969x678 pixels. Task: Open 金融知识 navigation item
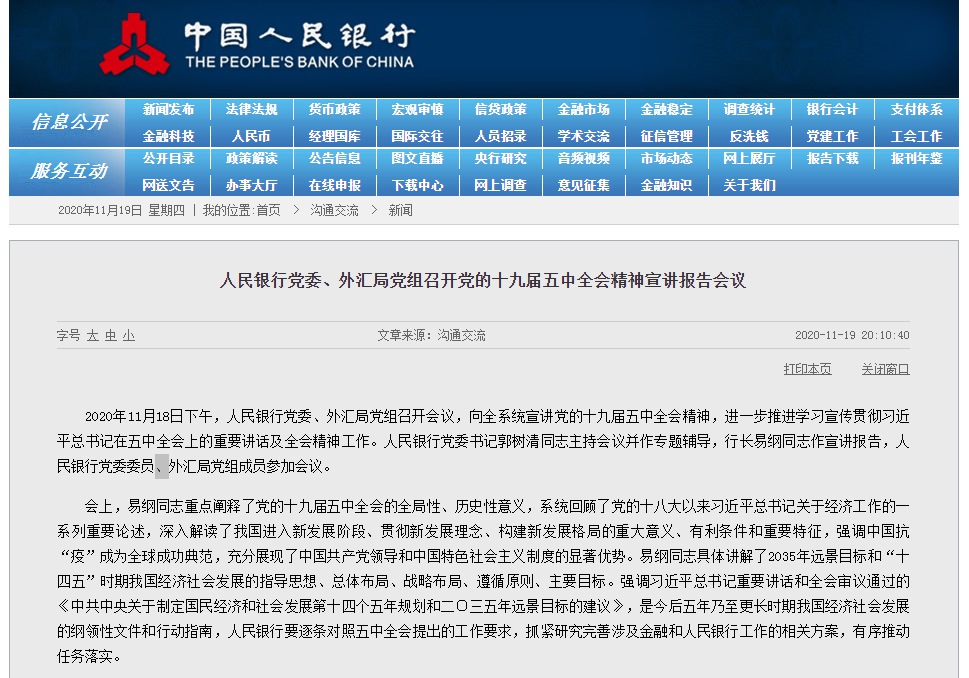[x=666, y=185]
